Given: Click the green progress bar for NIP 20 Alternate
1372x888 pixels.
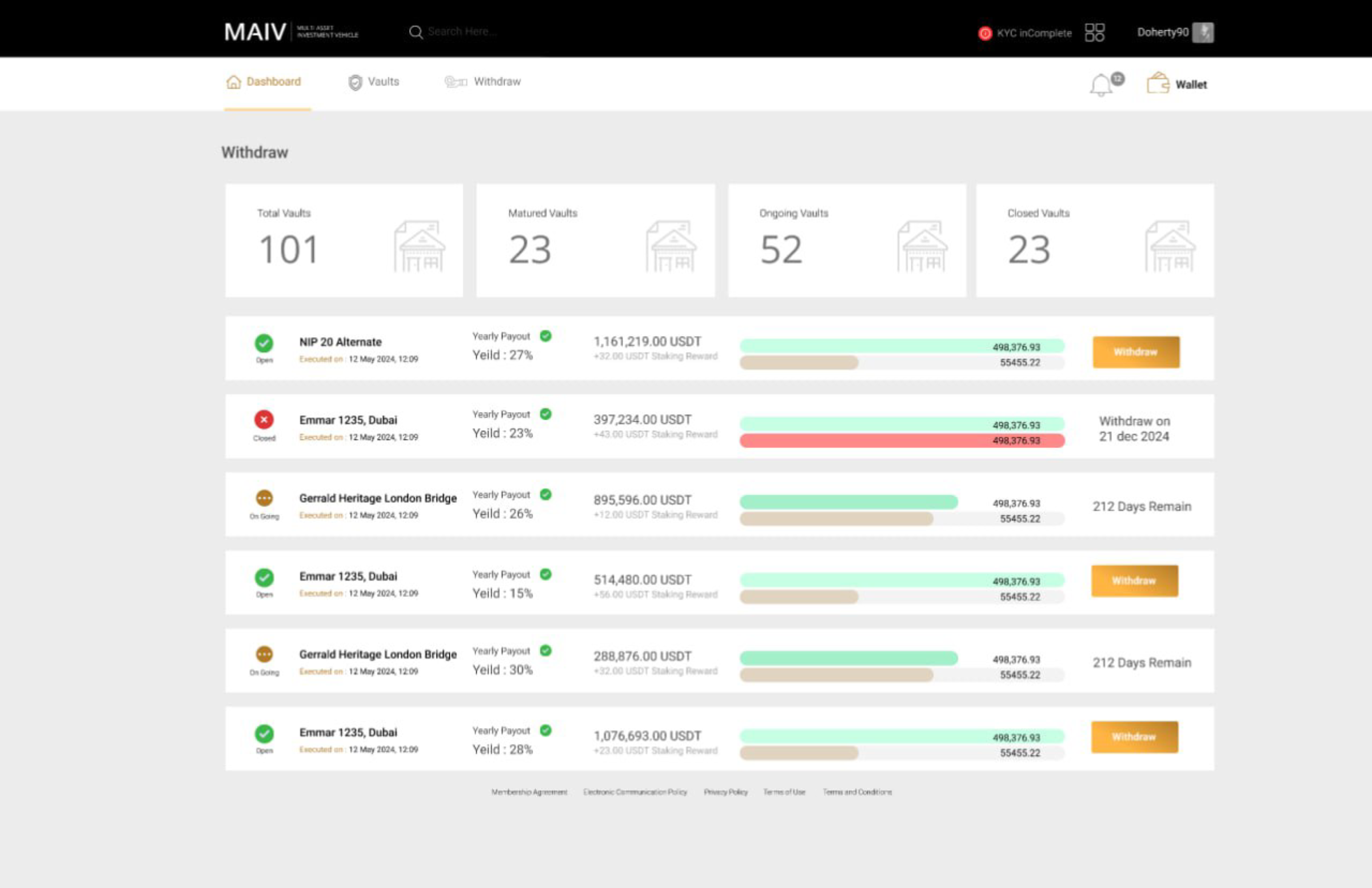Looking at the screenshot, I should (x=902, y=346).
